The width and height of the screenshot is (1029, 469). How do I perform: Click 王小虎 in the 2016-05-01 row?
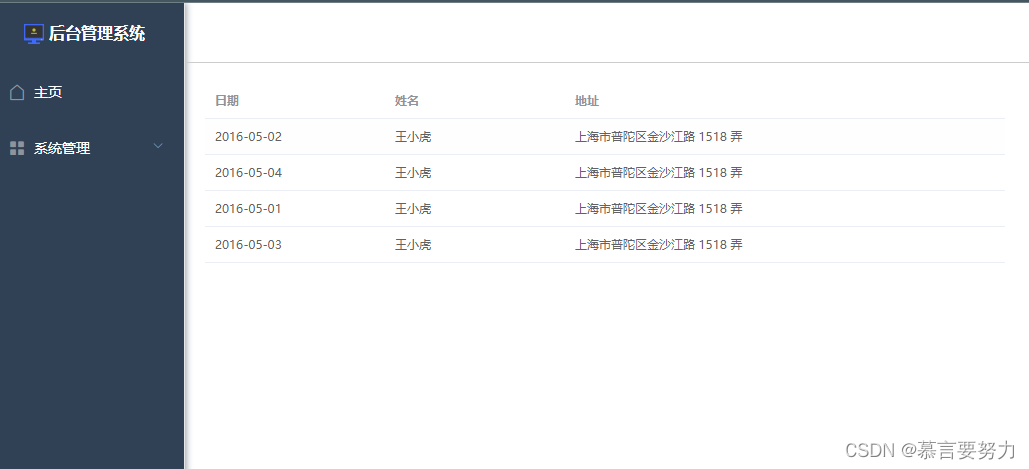[x=413, y=209]
